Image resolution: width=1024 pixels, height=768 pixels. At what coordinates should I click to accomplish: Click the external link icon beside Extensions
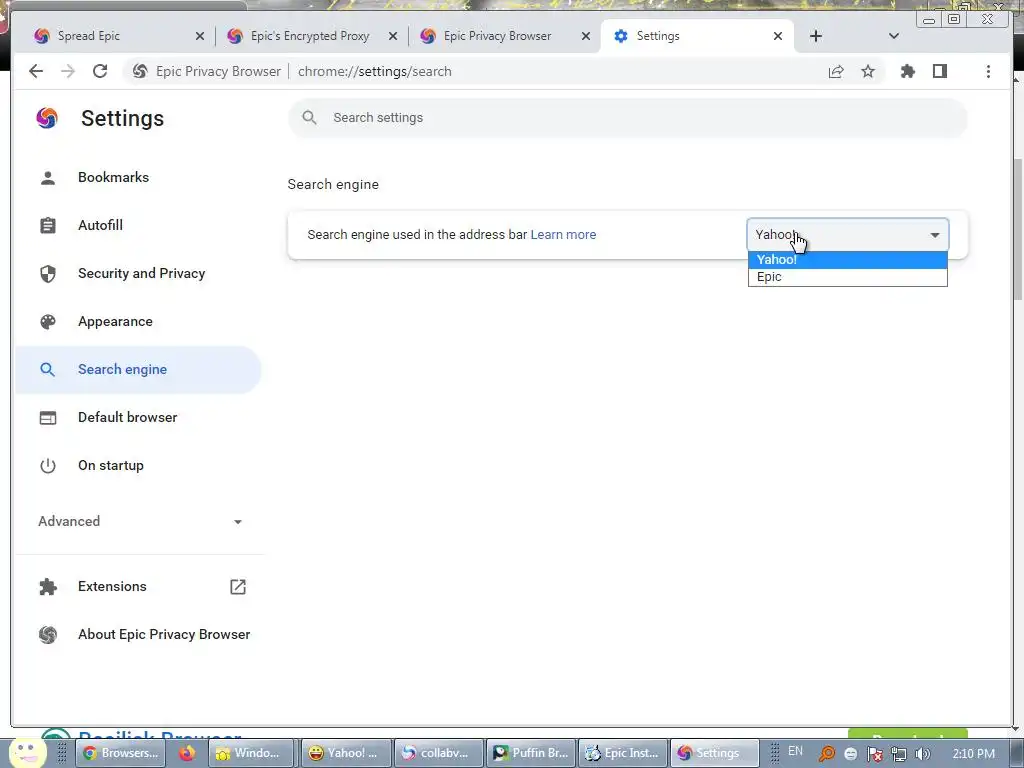tap(238, 586)
